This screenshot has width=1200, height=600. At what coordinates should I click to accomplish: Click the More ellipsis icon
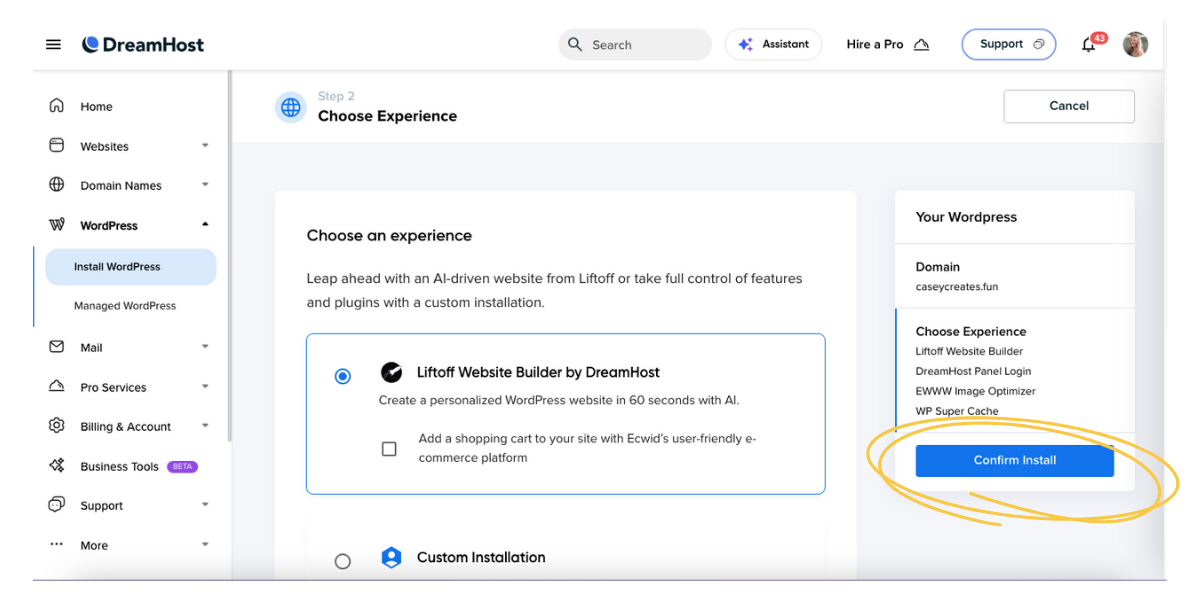click(x=57, y=545)
